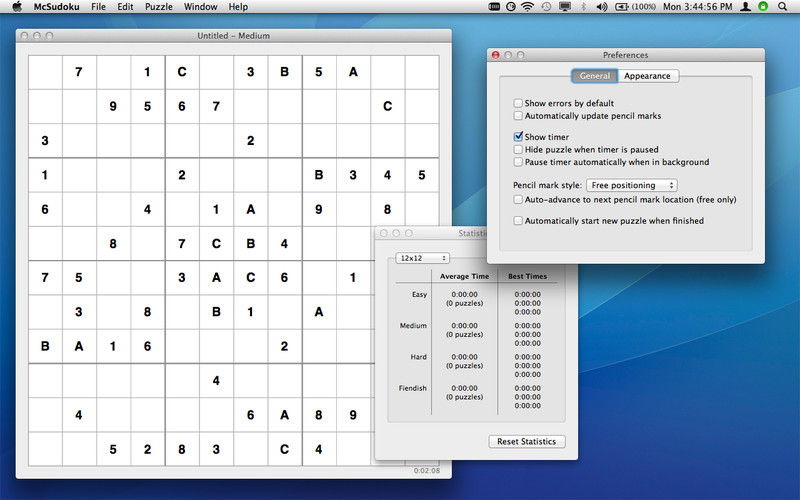
Task: Open Spotlight search magnifier icon
Action: pos(782,7)
